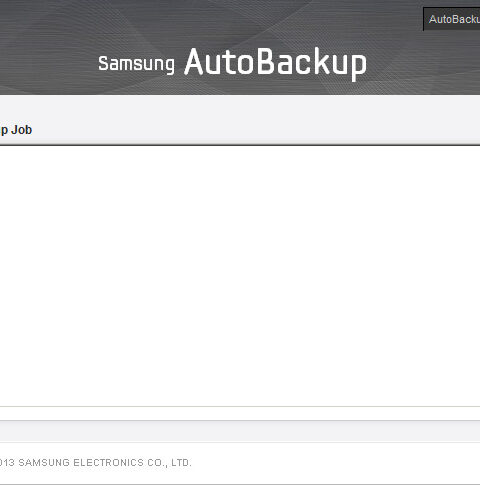Click the copyright year in the footer
The height and width of the screenshot is (485, 480).
(7, 463)
